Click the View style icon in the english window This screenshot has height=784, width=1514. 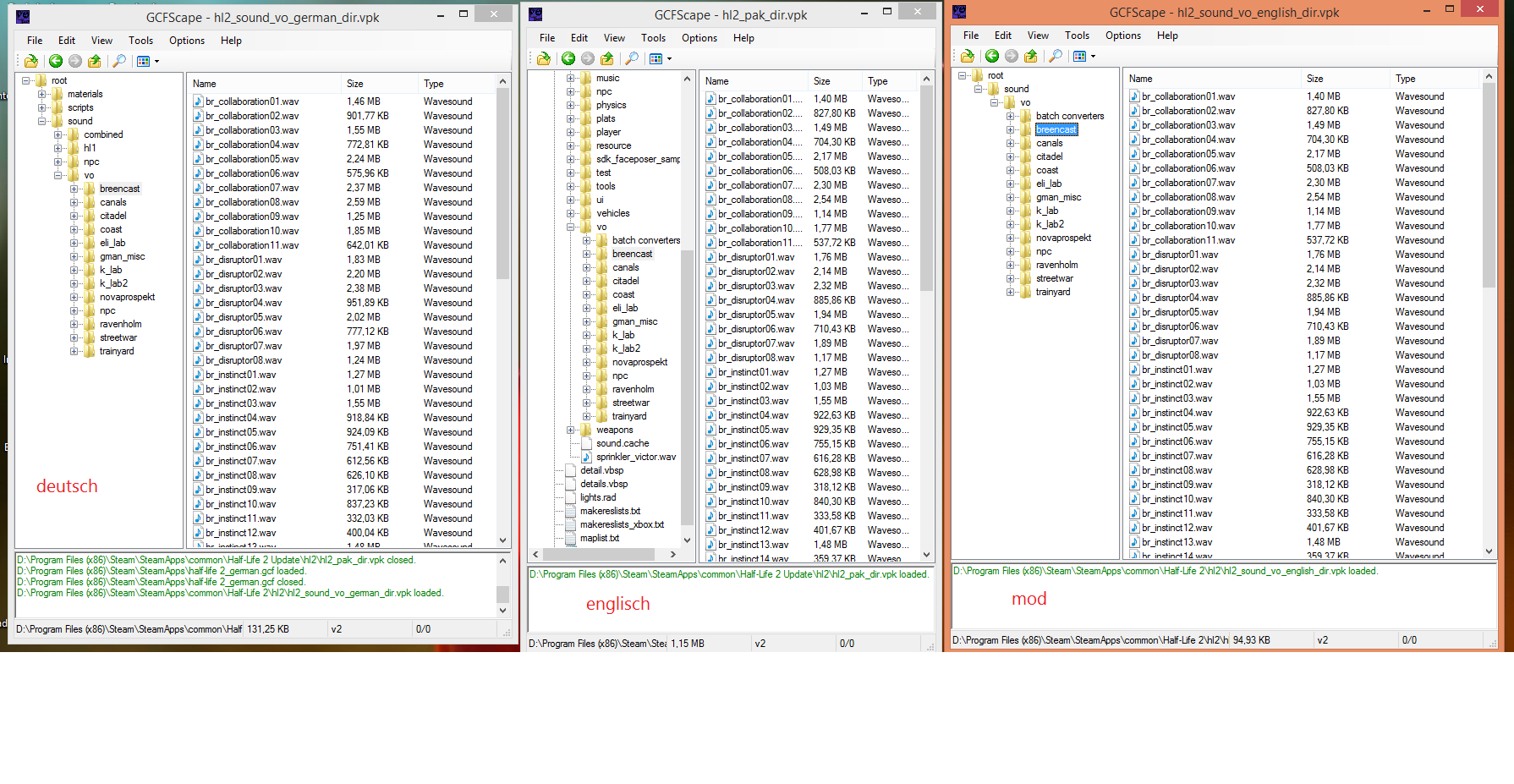[1079, 56]
